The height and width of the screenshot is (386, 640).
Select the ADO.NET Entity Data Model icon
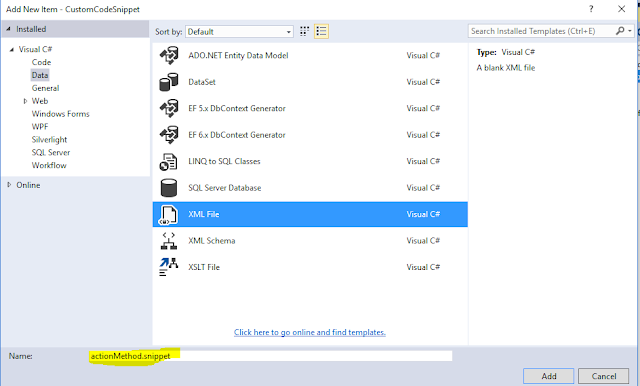coord(169,55)
